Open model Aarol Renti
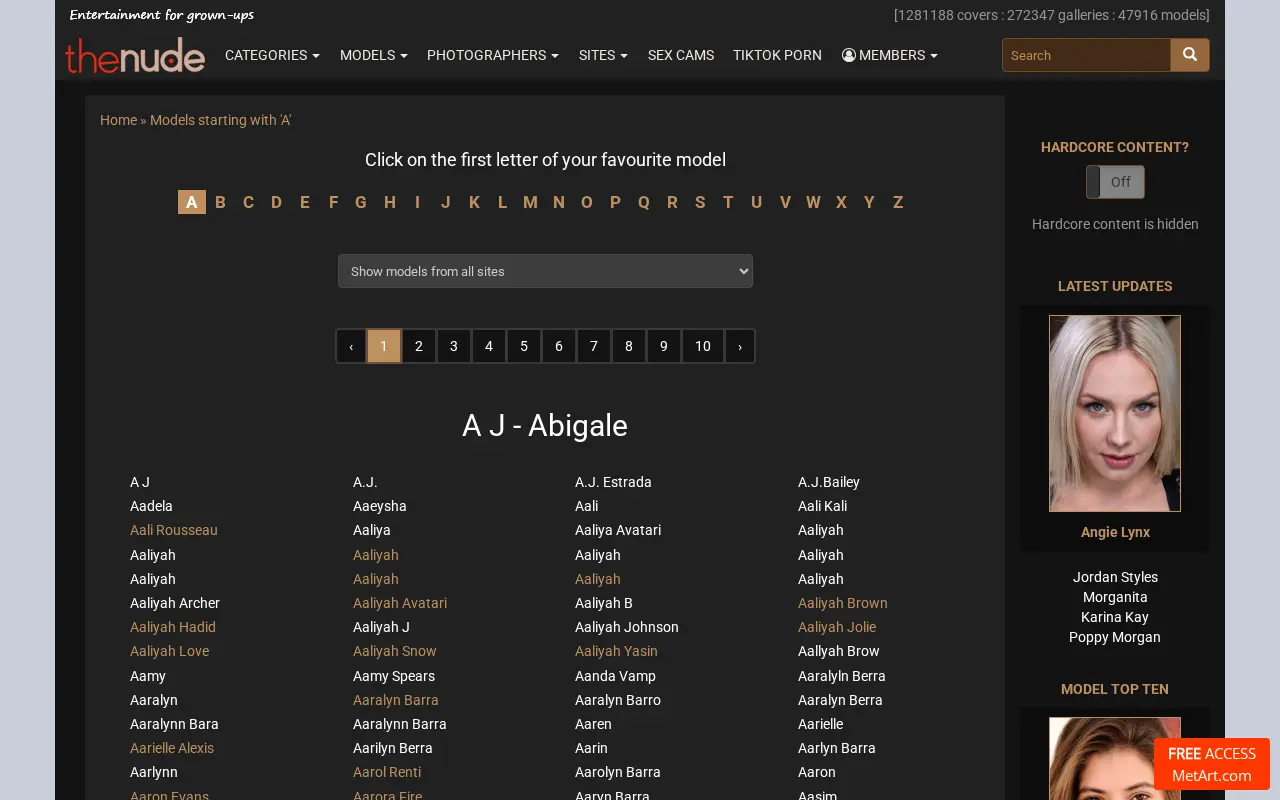Screen dimensions: 1280x800 pyautogui.click(x=387, y=772)
